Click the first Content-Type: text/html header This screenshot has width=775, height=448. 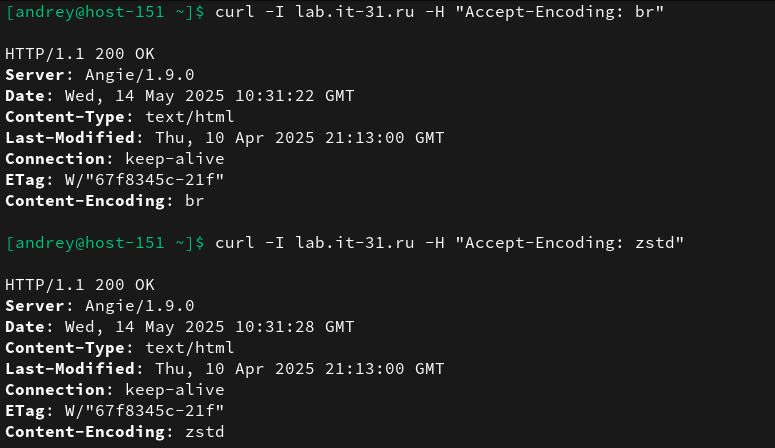tap(120, 117)
